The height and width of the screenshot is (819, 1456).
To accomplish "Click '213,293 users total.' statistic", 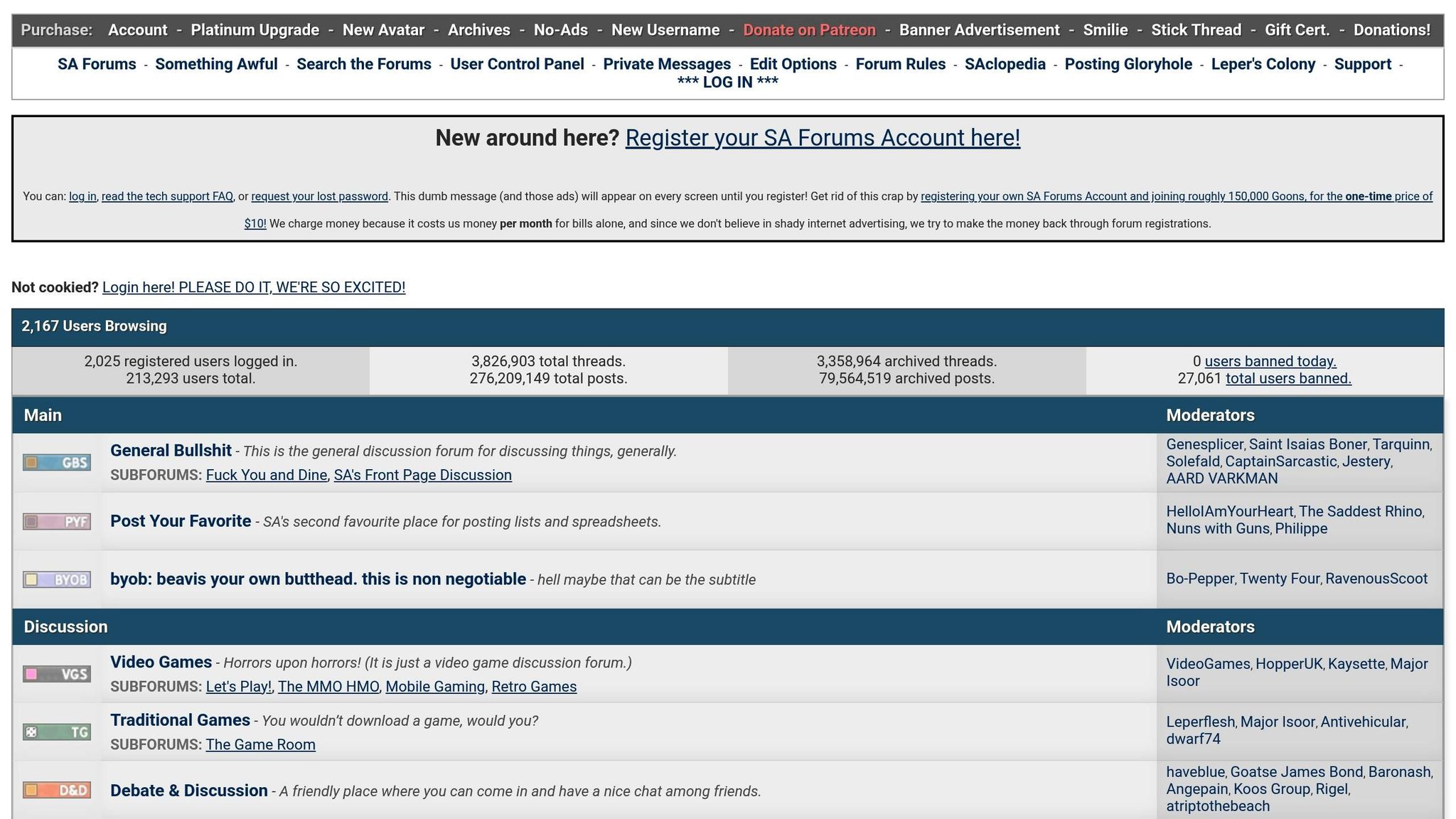I will pos(191,378).
